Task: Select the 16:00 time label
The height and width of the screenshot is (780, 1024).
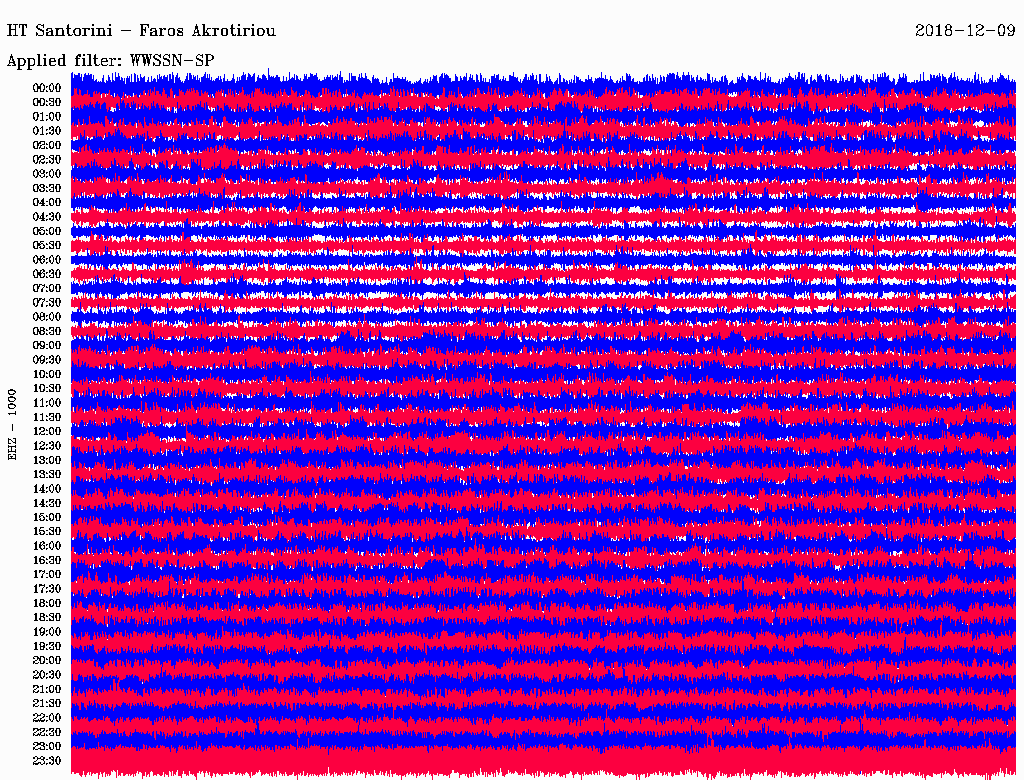Action: [47, 546]
